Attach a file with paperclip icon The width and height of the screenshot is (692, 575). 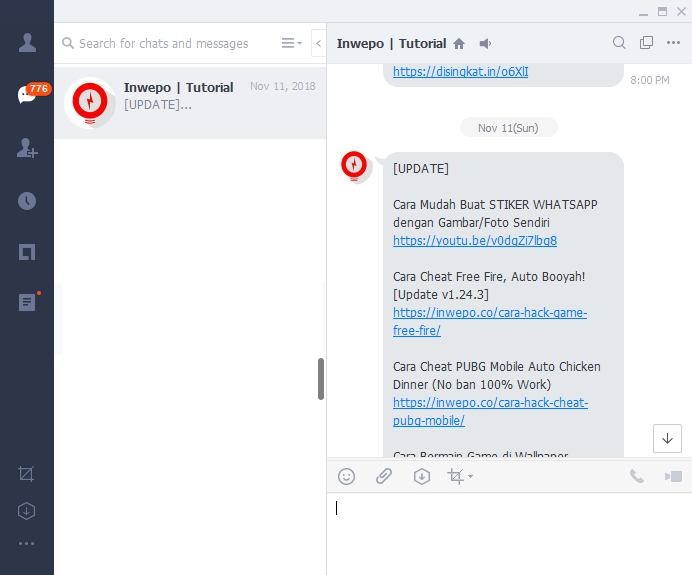tap(384, 476)
